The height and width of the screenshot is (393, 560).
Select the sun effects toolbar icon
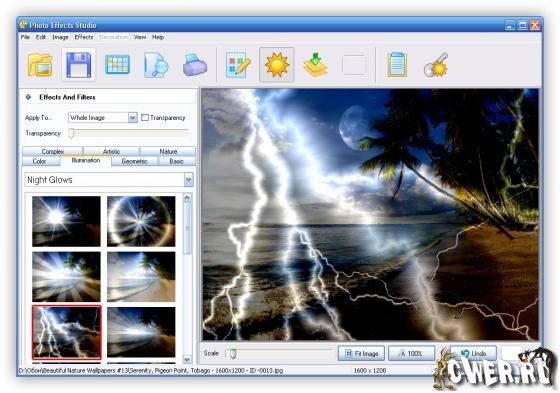point(277,65)
